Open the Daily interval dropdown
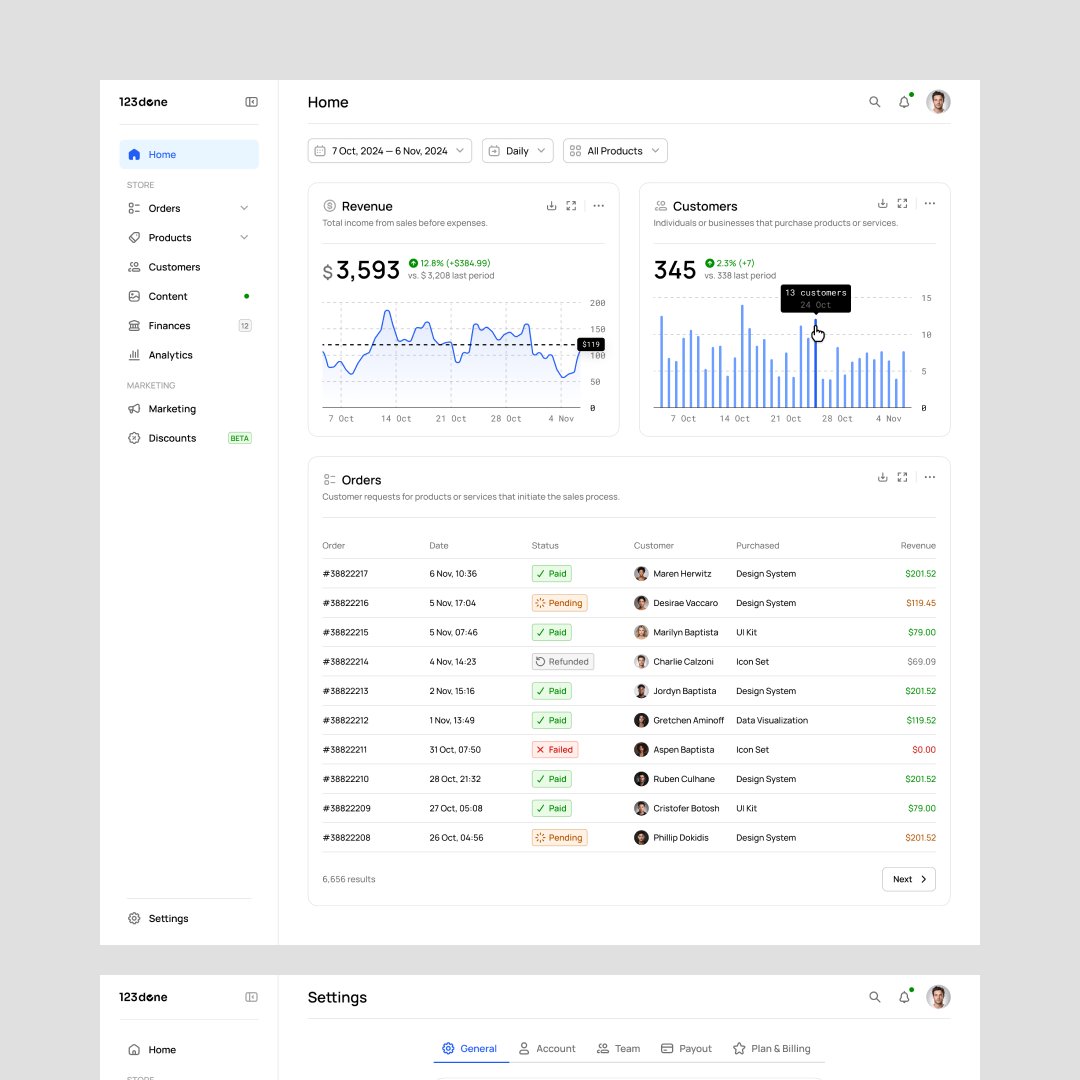The image size is (1080, 1080). (517, 151)
